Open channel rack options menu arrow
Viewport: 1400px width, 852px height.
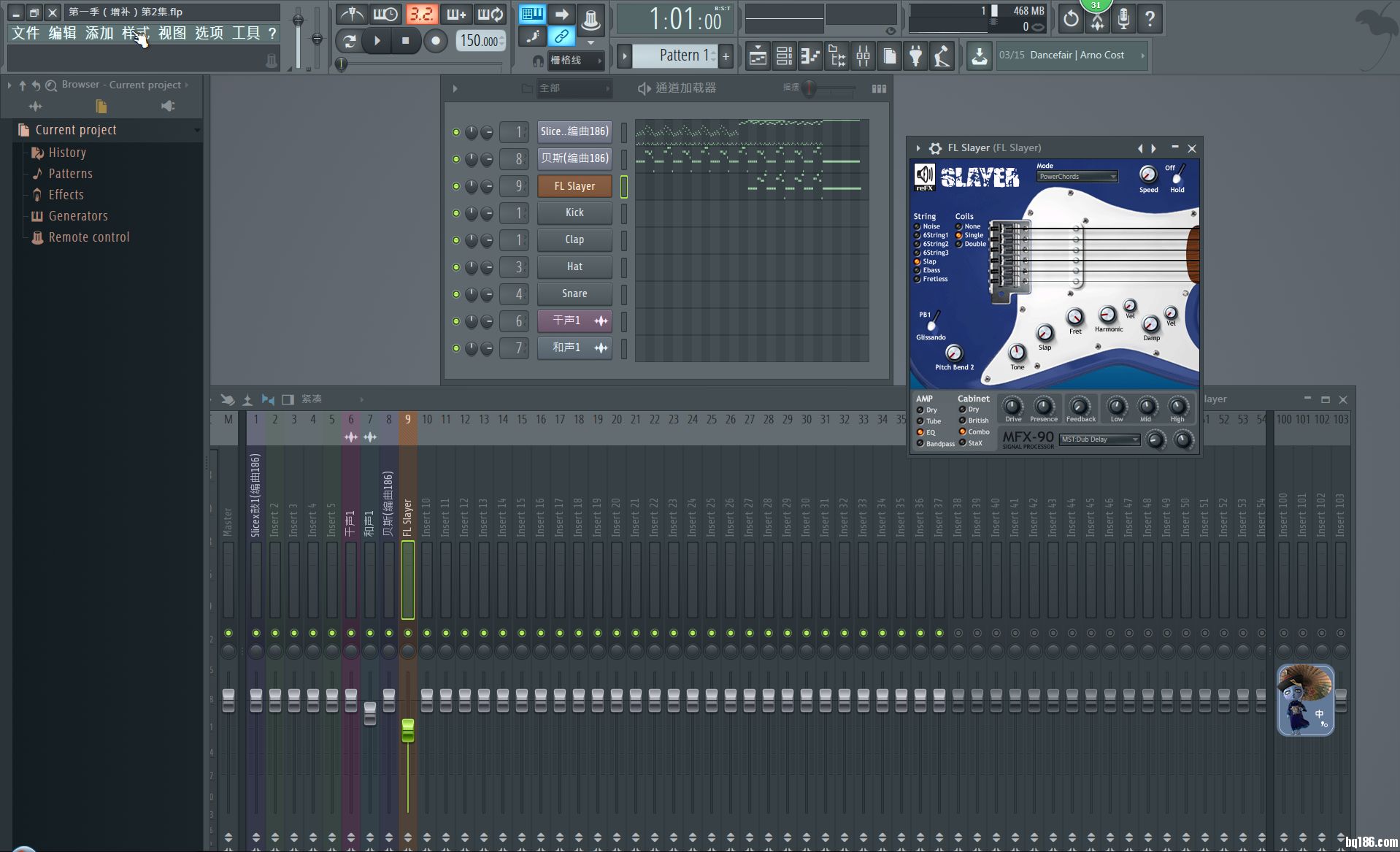point(455,88)
